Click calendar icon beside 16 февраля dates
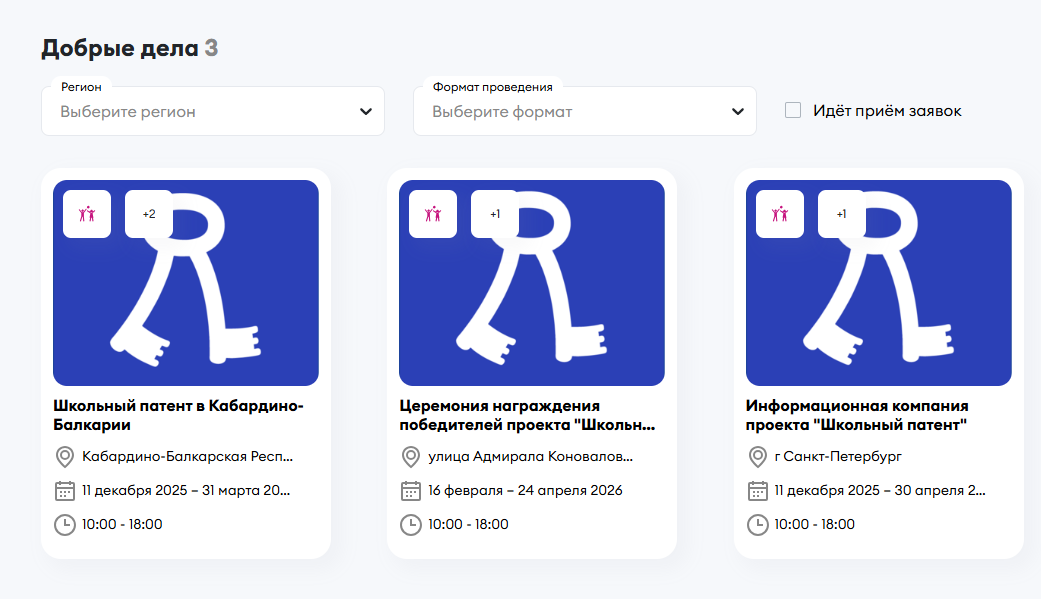Screen dimensions: 1041x599 [411, 491]
